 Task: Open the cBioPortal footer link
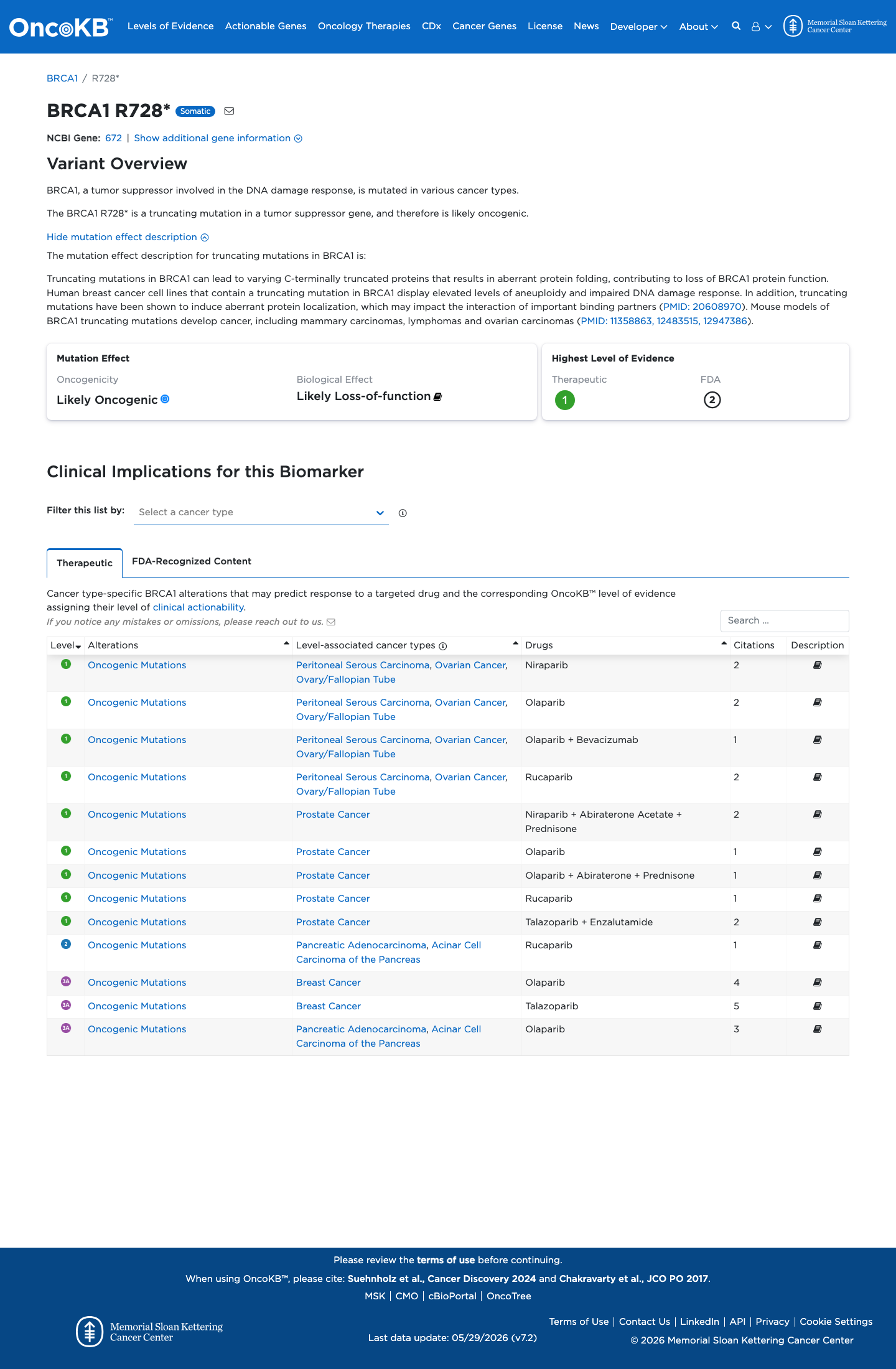click(452, 1296)
